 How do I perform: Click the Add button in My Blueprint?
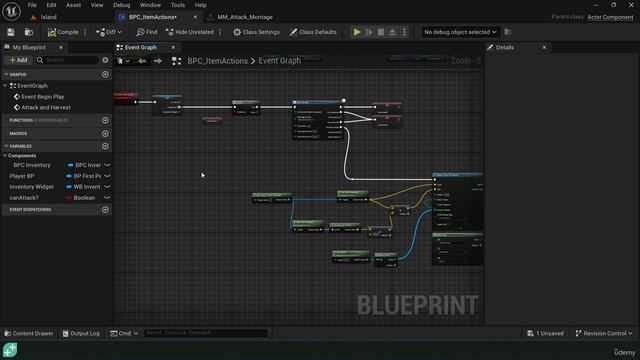tap(19, 60)
